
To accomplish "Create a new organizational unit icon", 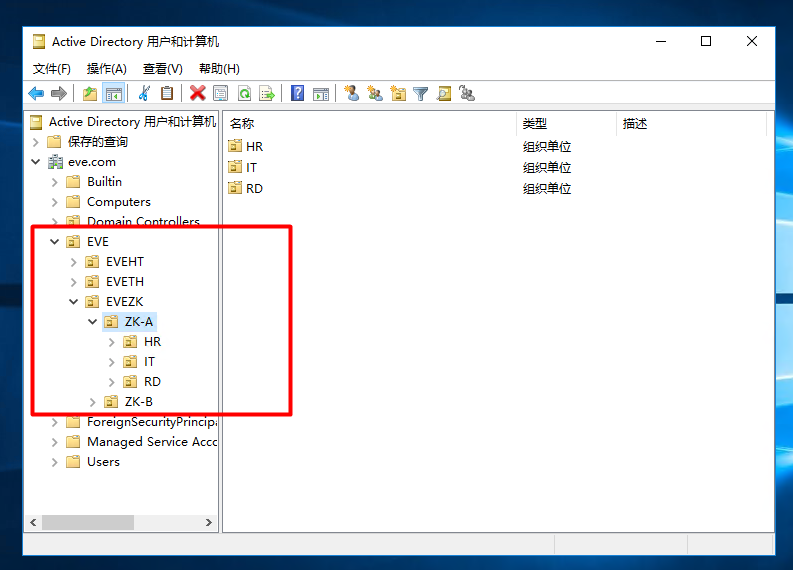I will pyautogui.click(x=398, y=93).
